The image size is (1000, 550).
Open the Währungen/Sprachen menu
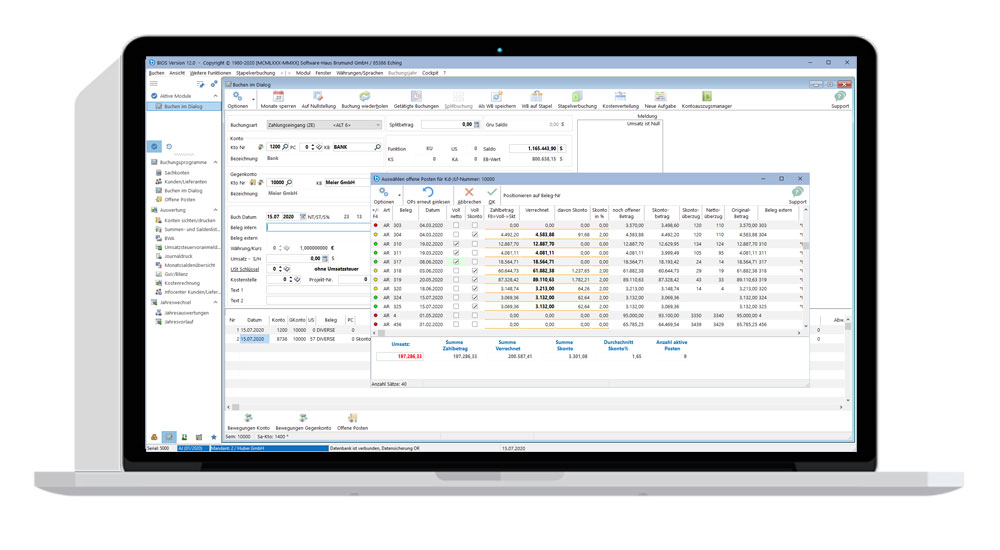tap(360, 73)
